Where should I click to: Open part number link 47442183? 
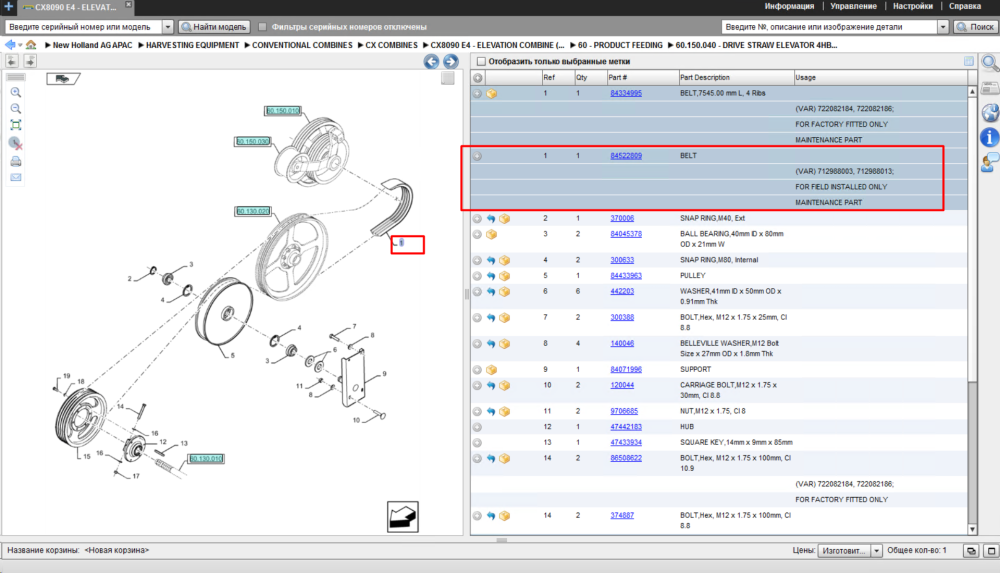(x=626, y=427)
